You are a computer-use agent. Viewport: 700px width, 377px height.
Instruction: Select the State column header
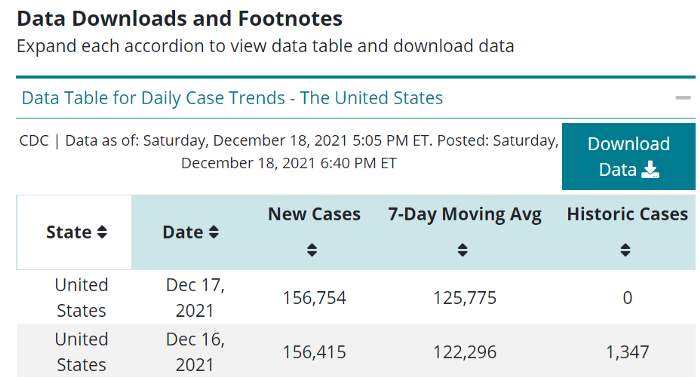pyautogui.click(x=74, y=232)
